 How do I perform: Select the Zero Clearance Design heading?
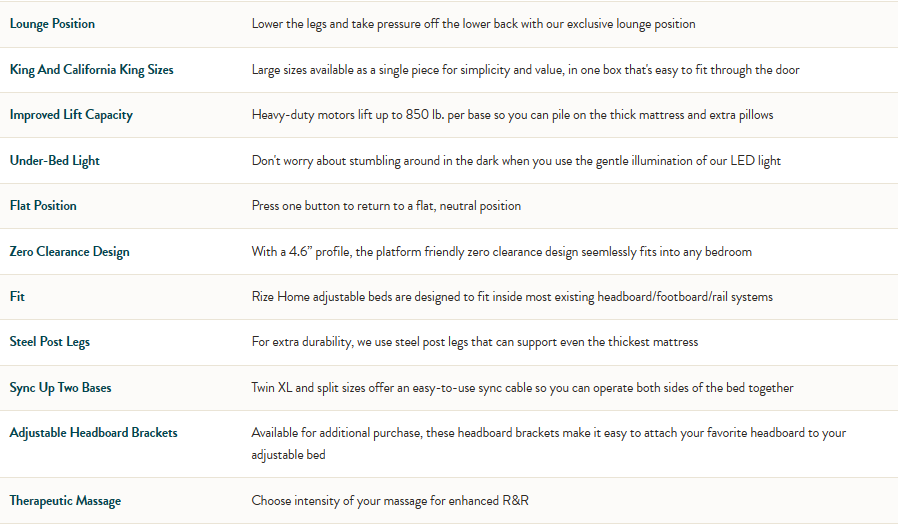69,252
